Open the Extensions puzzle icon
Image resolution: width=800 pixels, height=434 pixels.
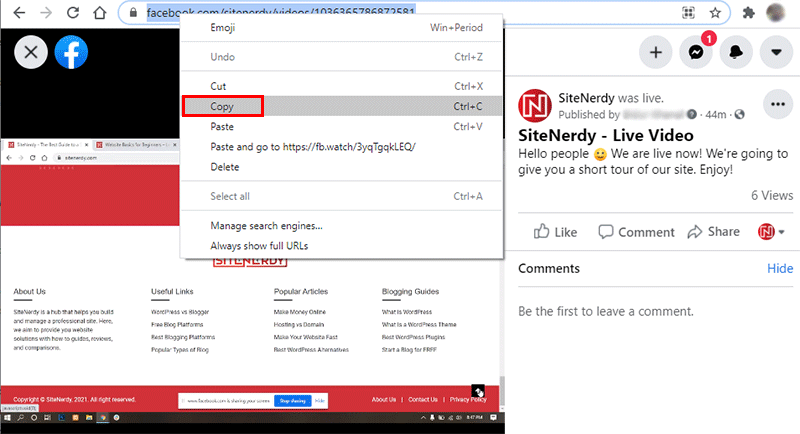(748, 13)
